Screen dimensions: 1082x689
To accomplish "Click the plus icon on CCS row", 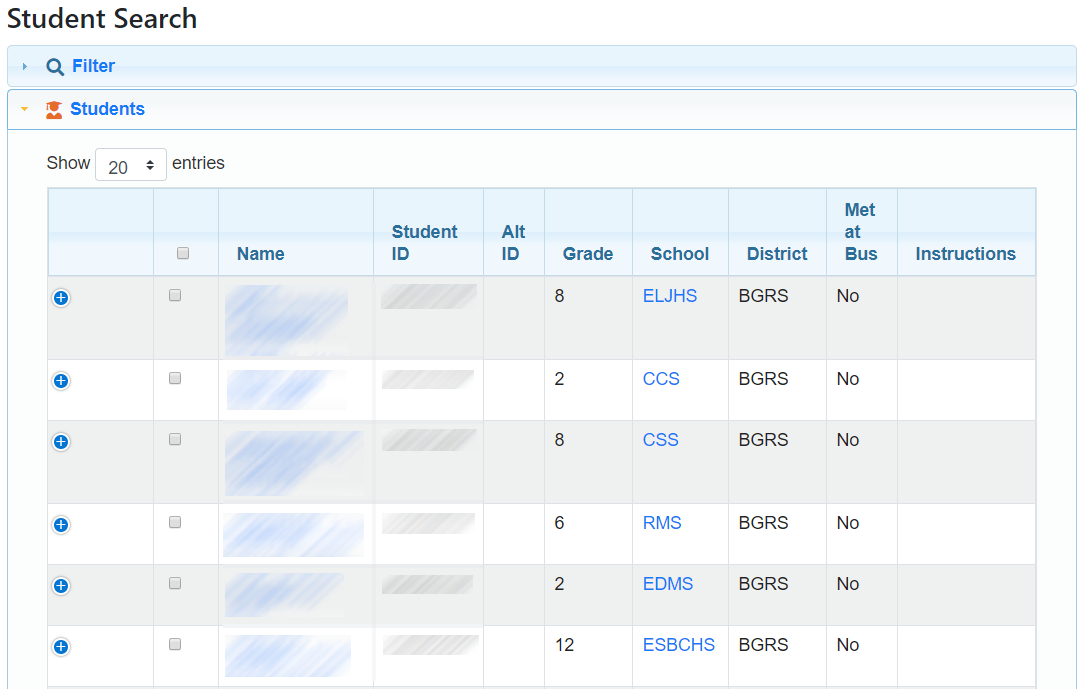I will (x=61, y=381).
